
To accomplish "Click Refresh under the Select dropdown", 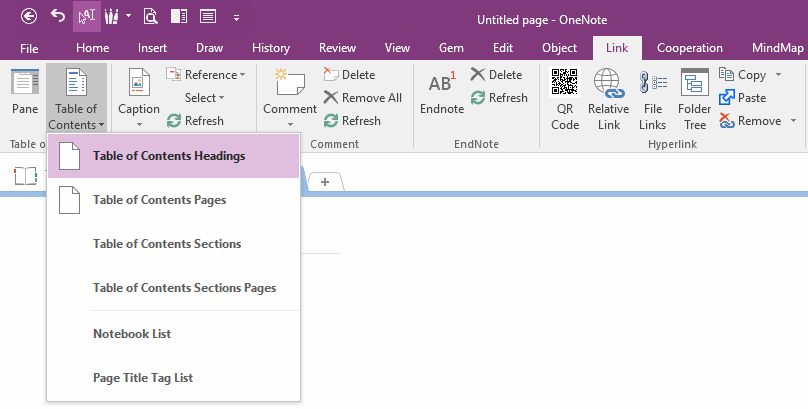I will click(x=195, y=121).
